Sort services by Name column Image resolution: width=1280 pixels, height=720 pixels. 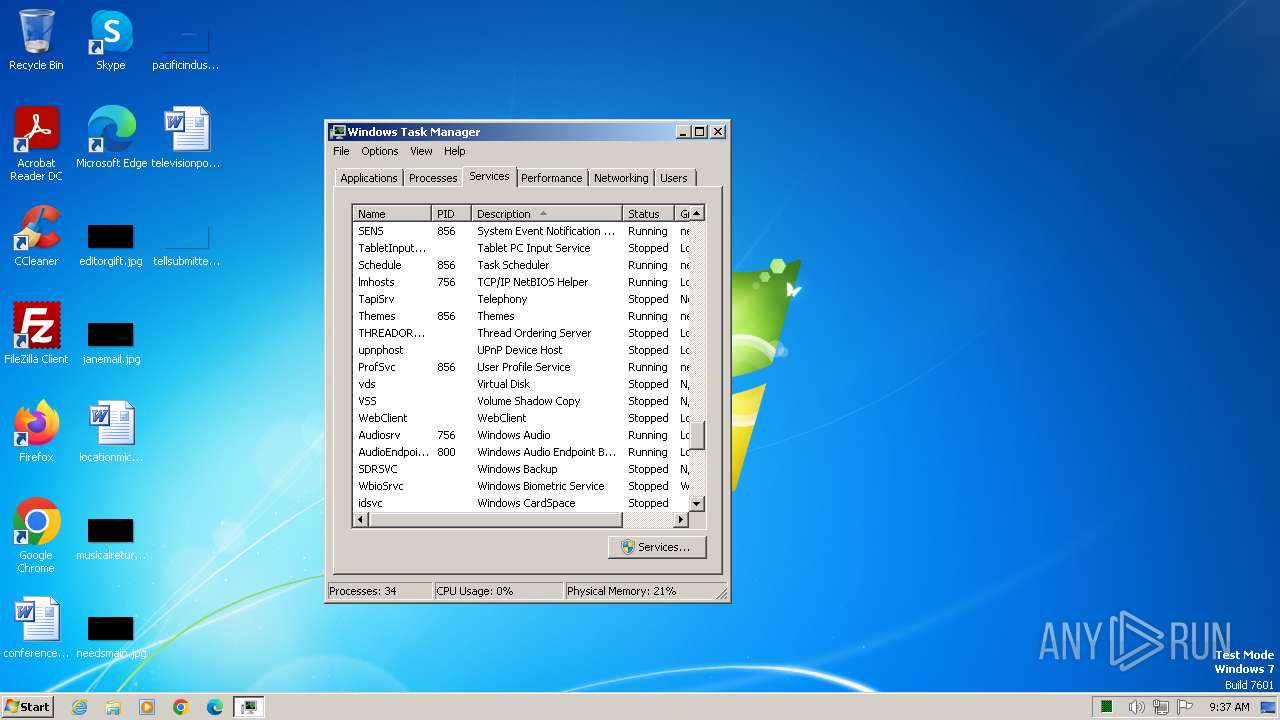[x=392, y=214]
